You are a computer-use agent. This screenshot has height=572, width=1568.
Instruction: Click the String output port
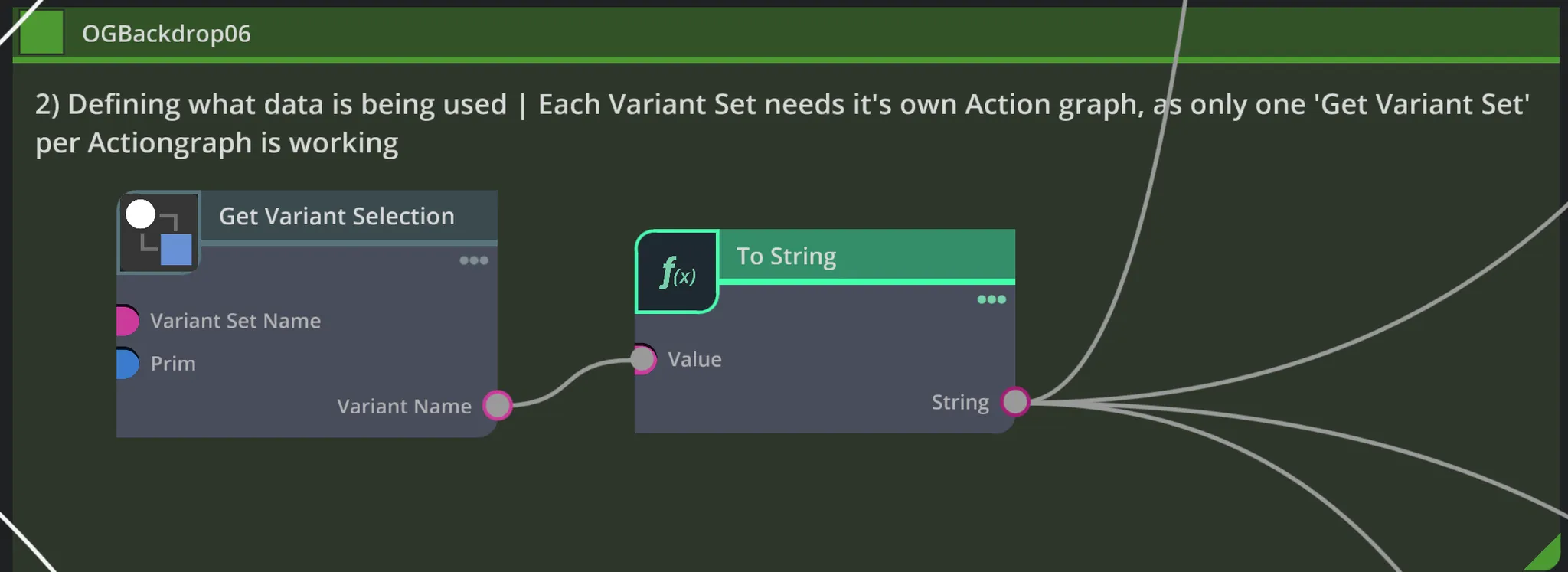coord(1015,401)
